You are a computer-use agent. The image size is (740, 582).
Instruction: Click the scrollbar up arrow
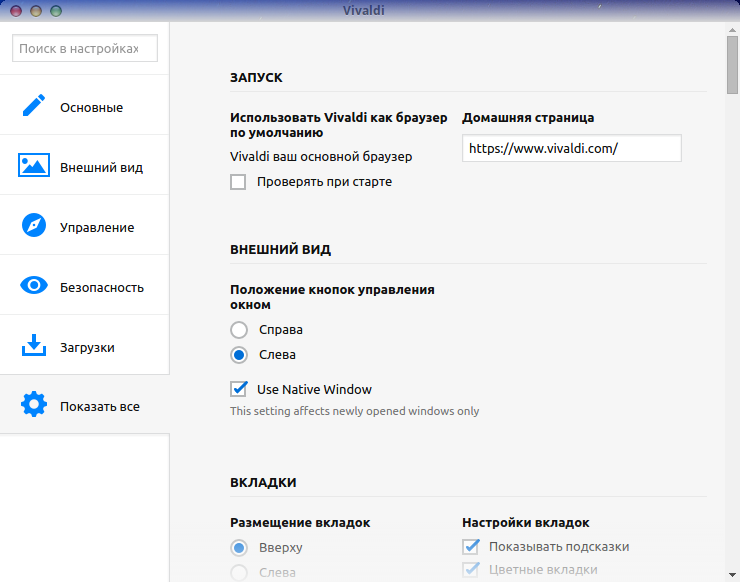click(732, 29)
